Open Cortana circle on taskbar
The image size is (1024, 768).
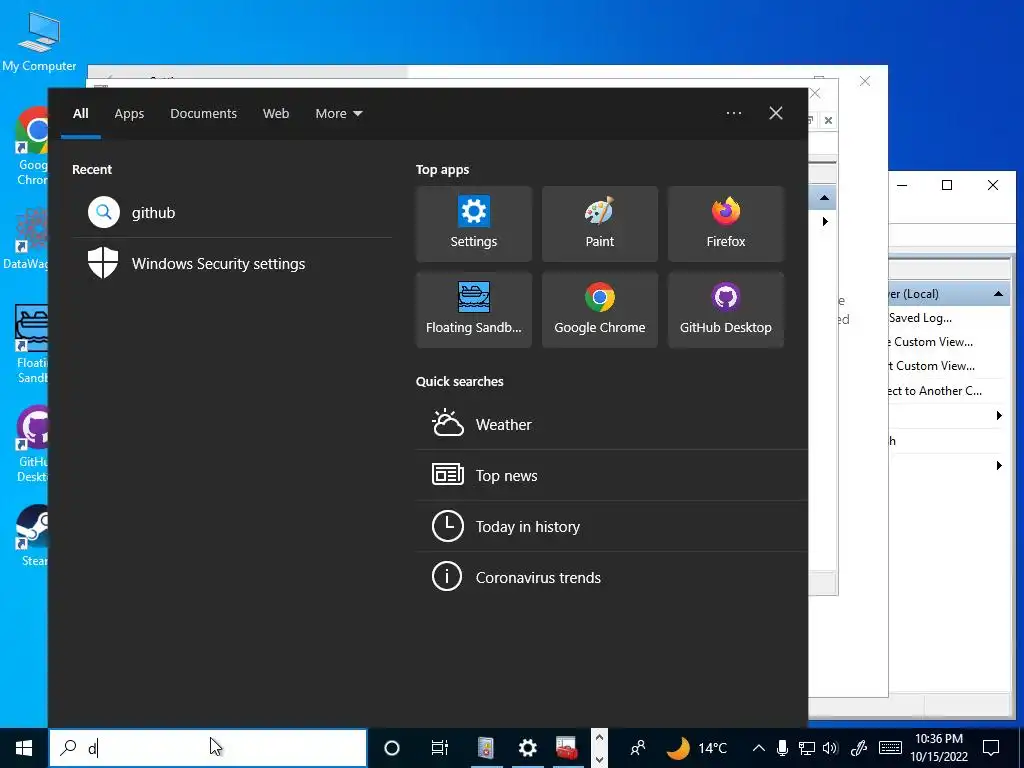(x=391, y=748)
